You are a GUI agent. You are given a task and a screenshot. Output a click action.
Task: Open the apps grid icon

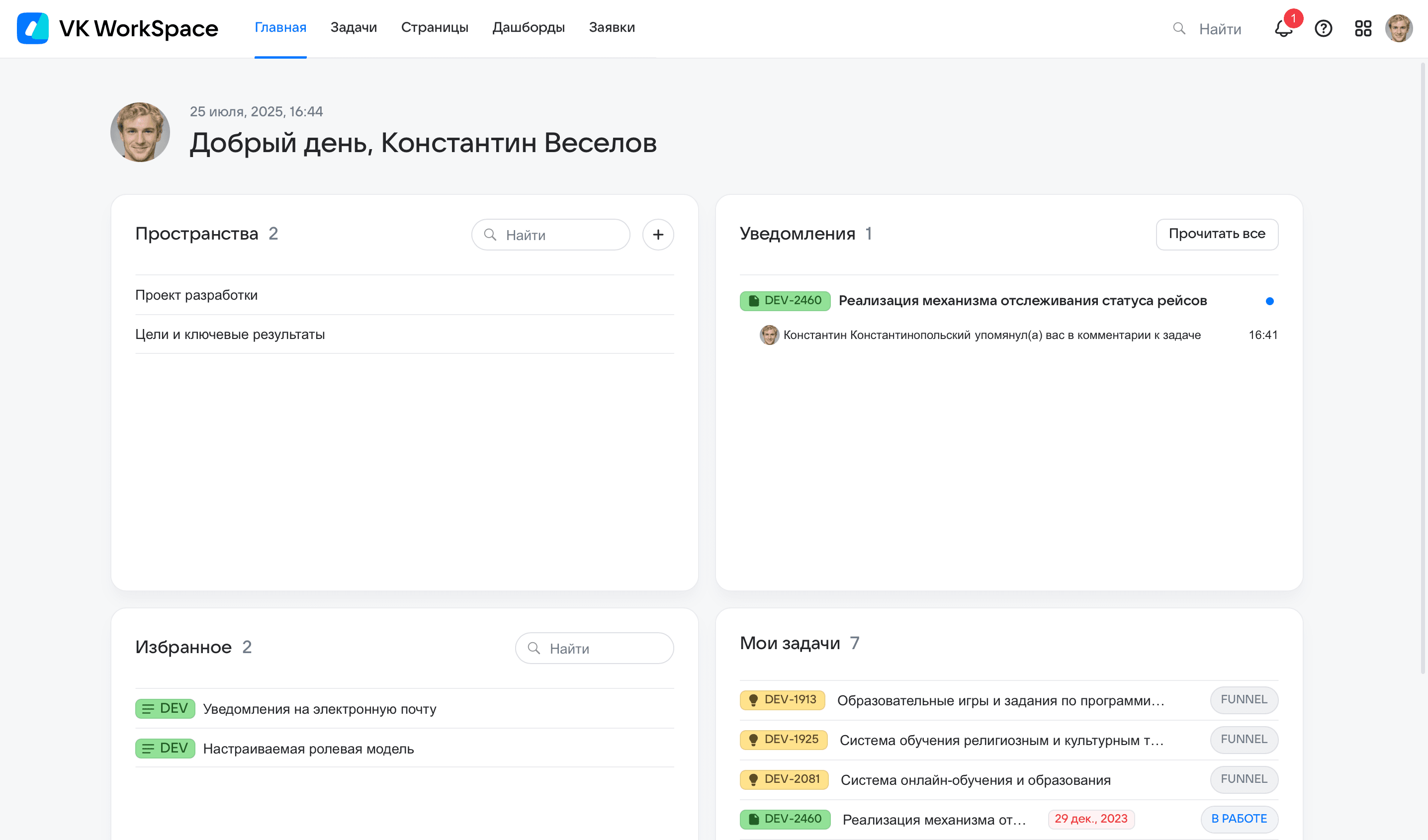(1363, 28)
